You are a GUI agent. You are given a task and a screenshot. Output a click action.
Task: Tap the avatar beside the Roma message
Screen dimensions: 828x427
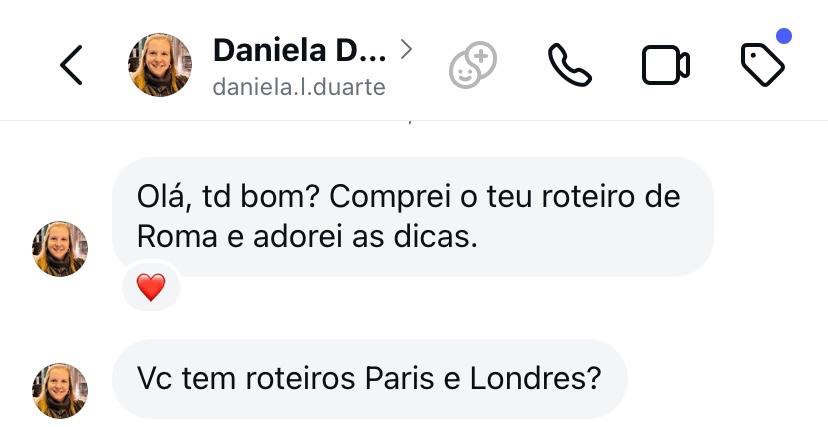[x=60, y=249]
